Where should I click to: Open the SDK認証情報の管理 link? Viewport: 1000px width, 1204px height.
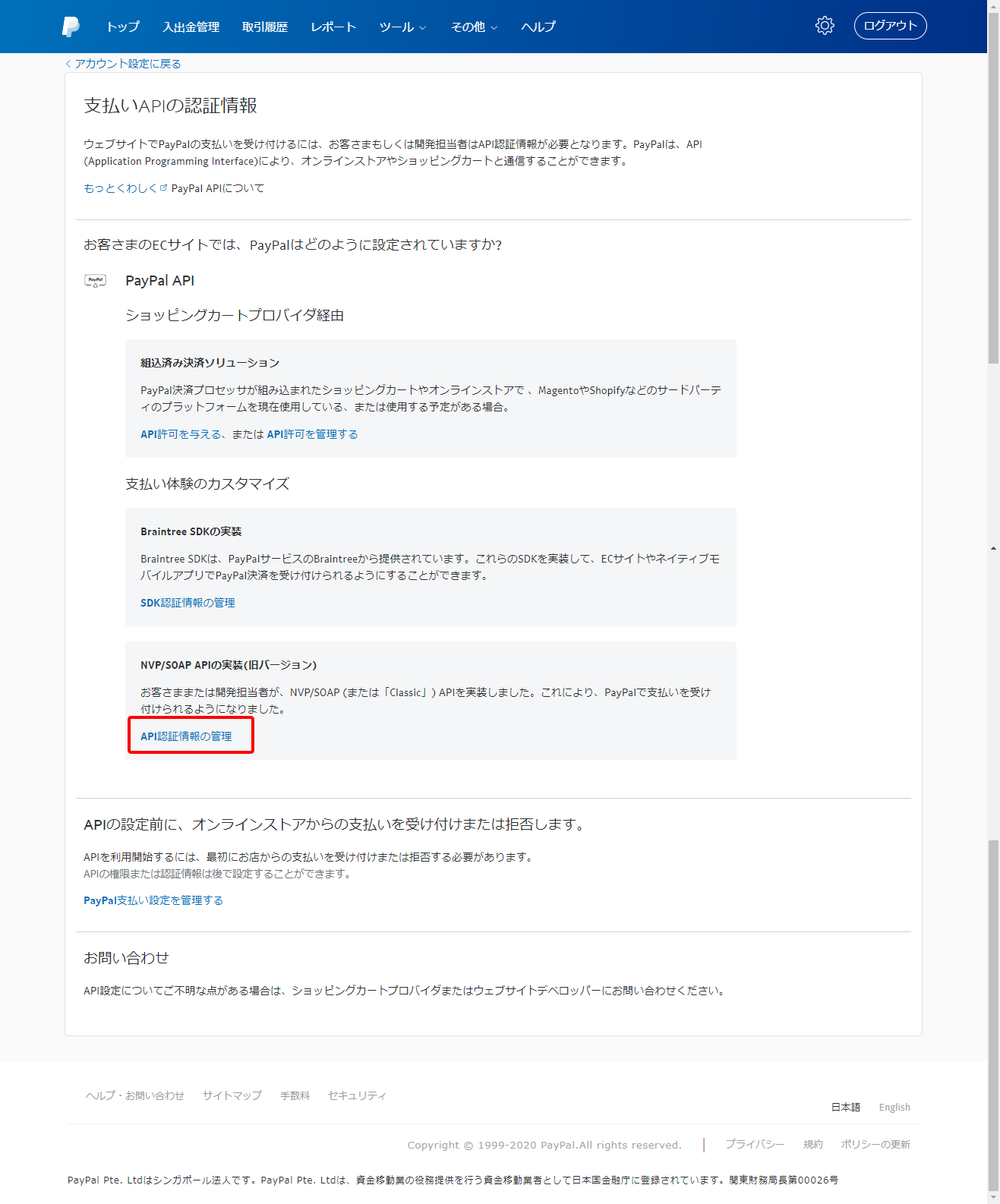click(188, 603)
